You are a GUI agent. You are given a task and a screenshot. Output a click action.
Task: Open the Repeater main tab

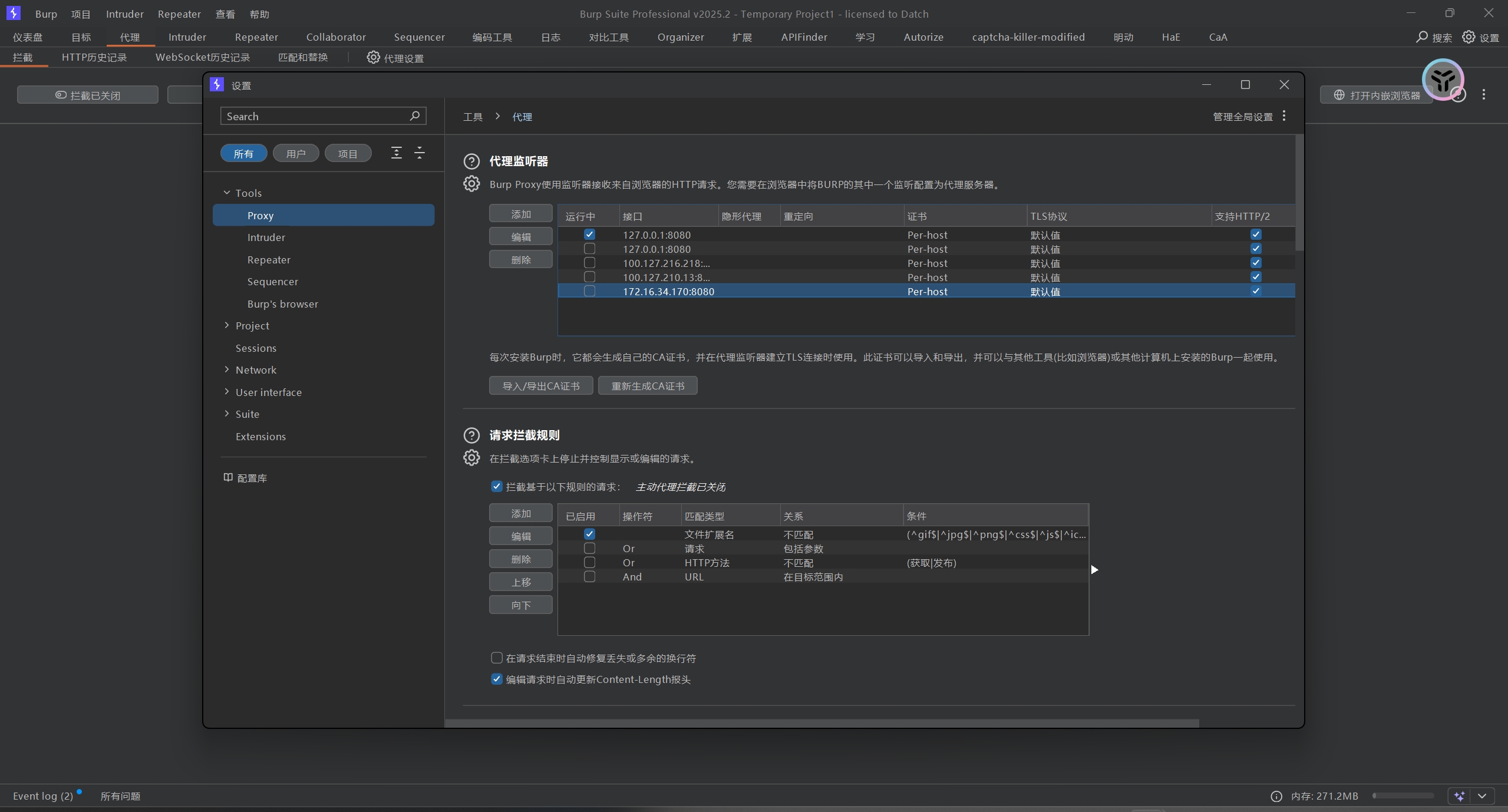(x=256, y=37)
